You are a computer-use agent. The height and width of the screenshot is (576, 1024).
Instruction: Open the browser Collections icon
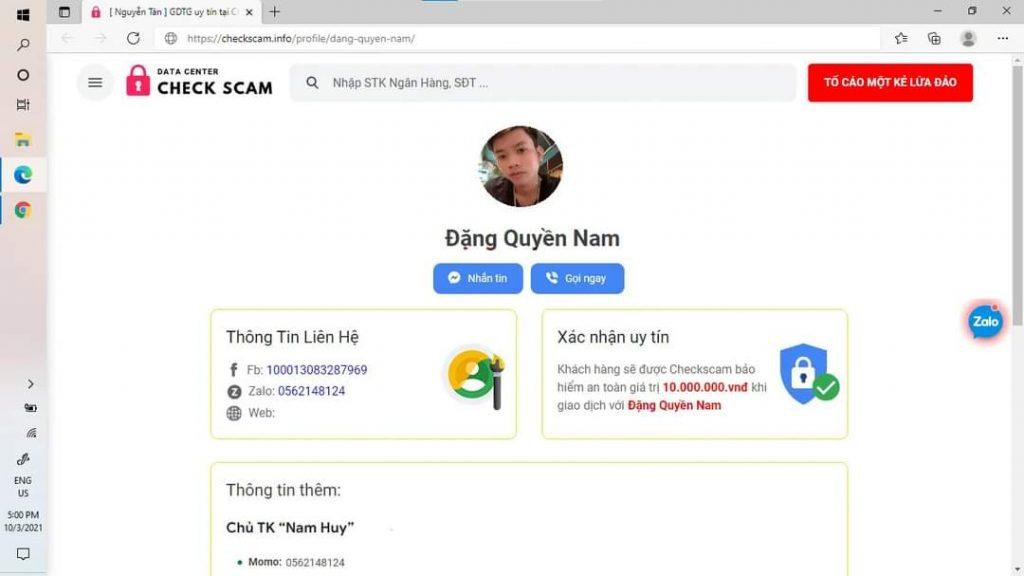click(x=935, y=39)
